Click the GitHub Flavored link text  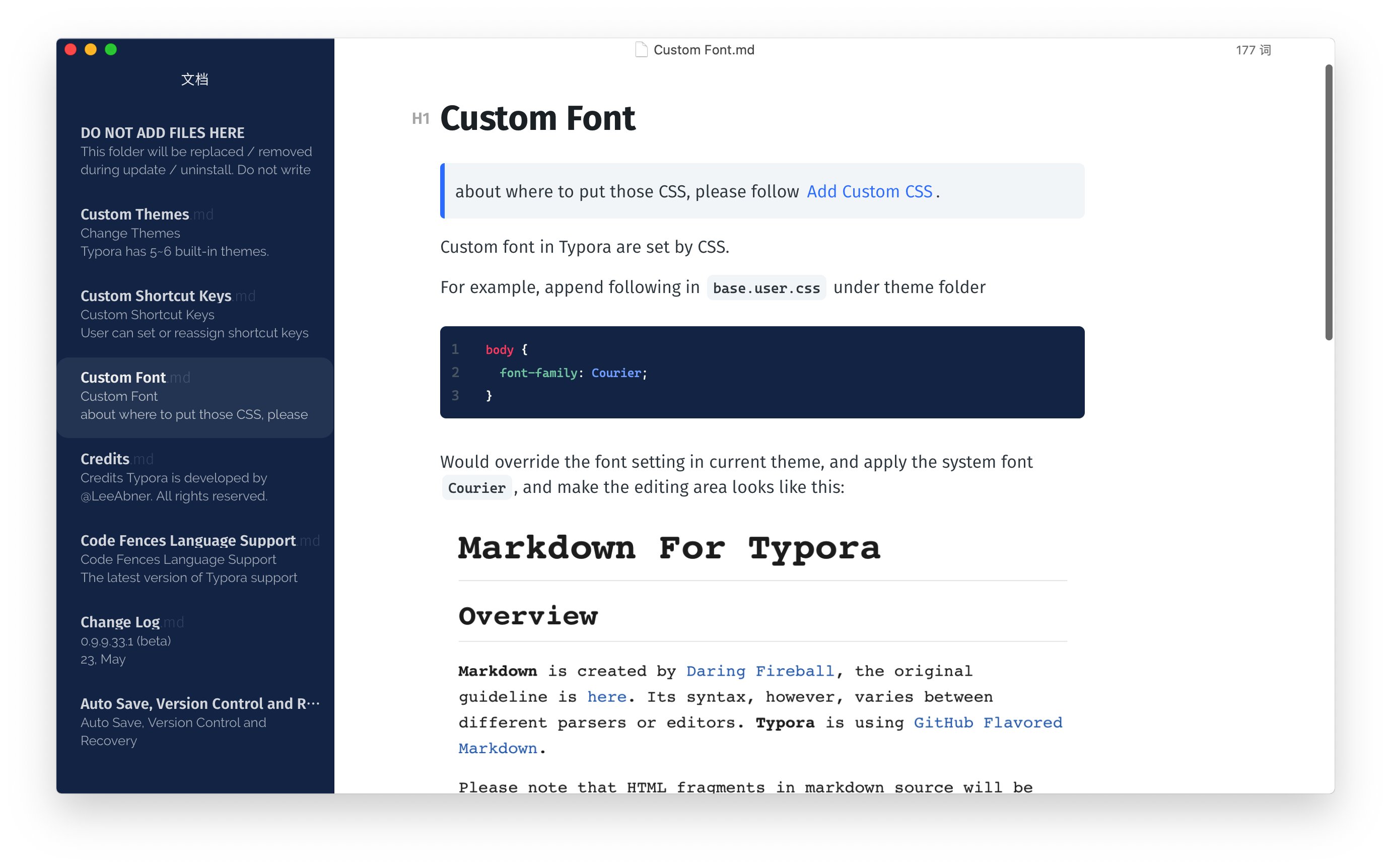(x=988, y=722)
